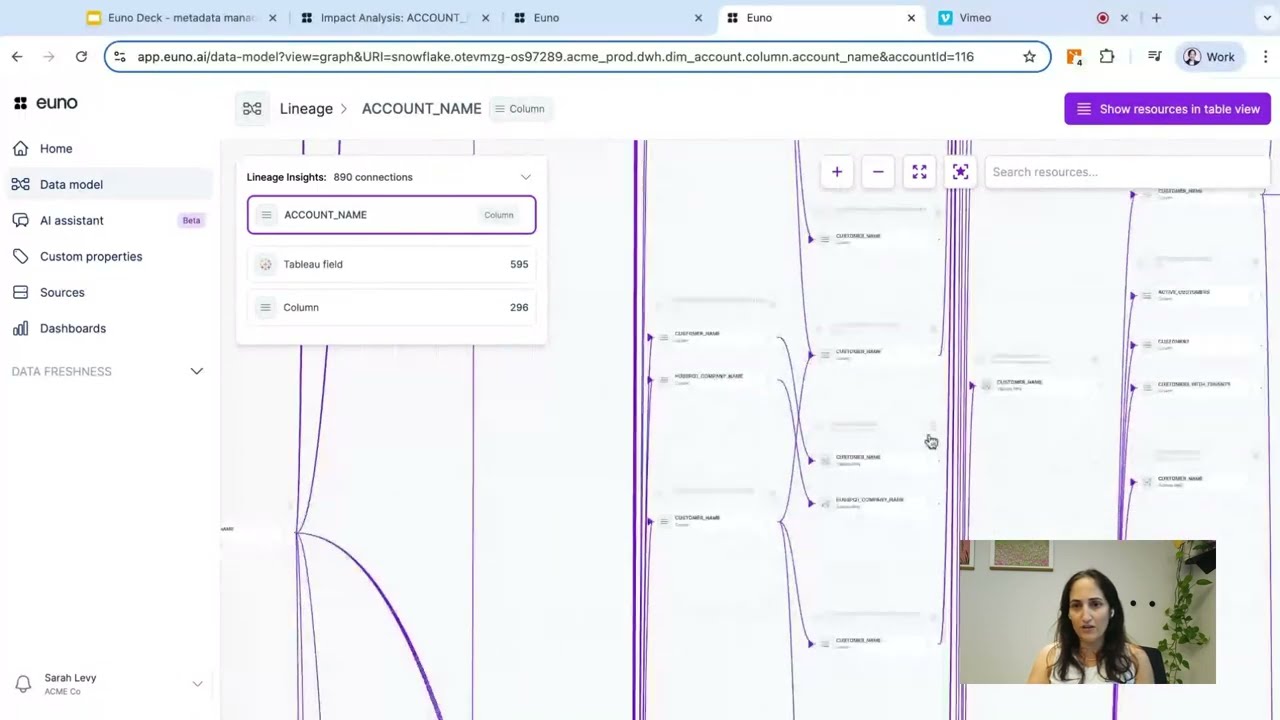Click the Dashboards chart icon
This screenshot has width=1280, height=720.
(x=20, y=328)
